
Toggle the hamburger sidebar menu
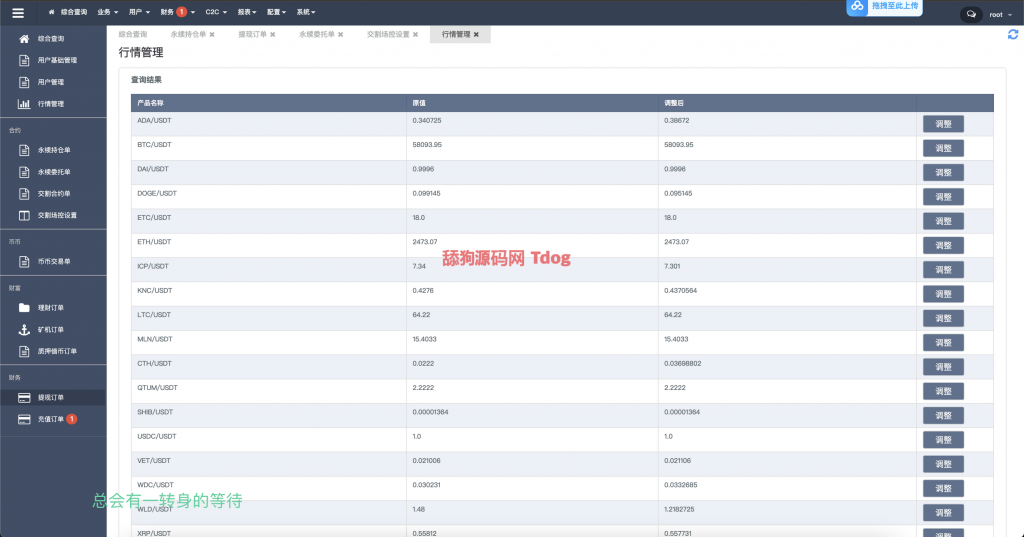(18, 13)
